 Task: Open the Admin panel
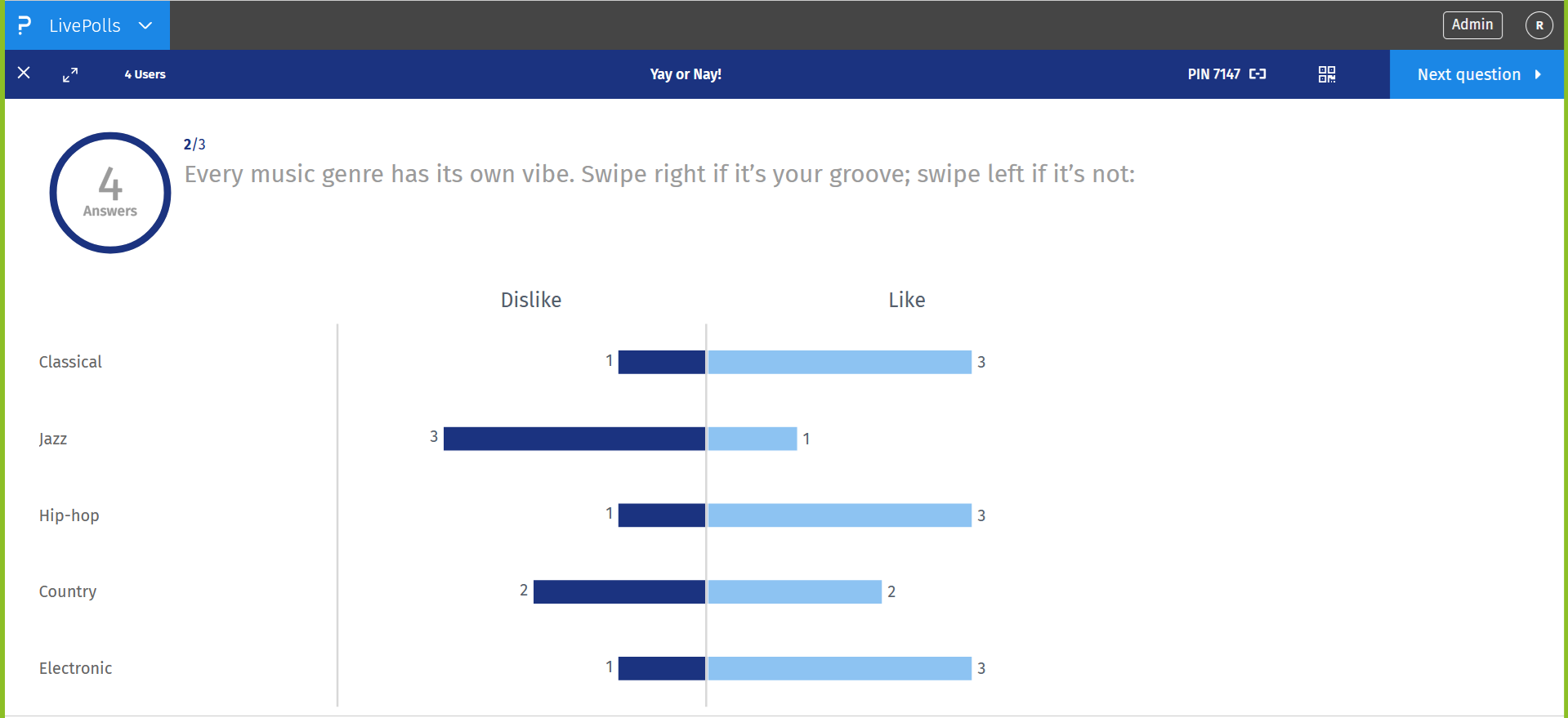[x=1472, y=25]
